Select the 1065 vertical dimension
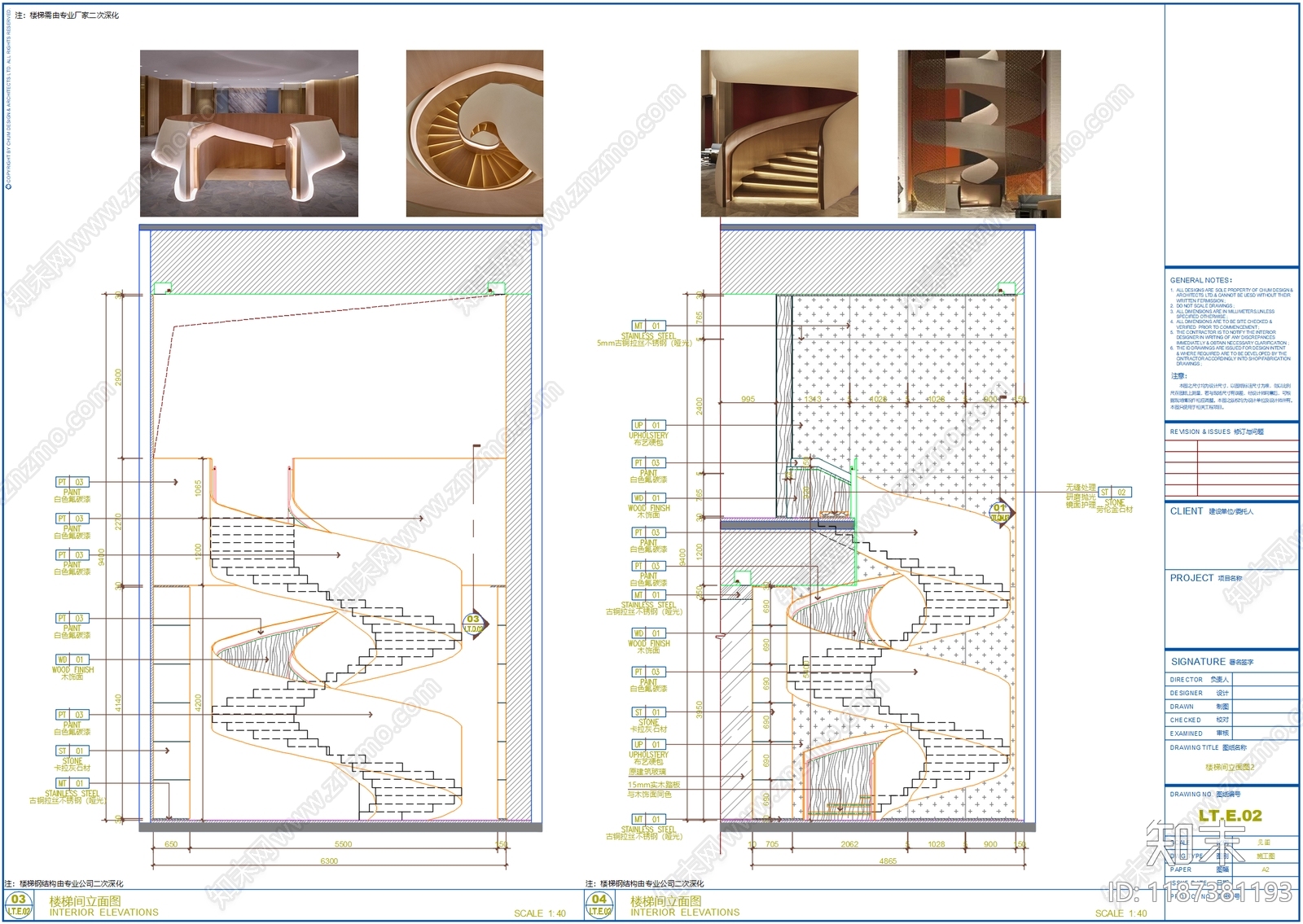 [198, 488]
